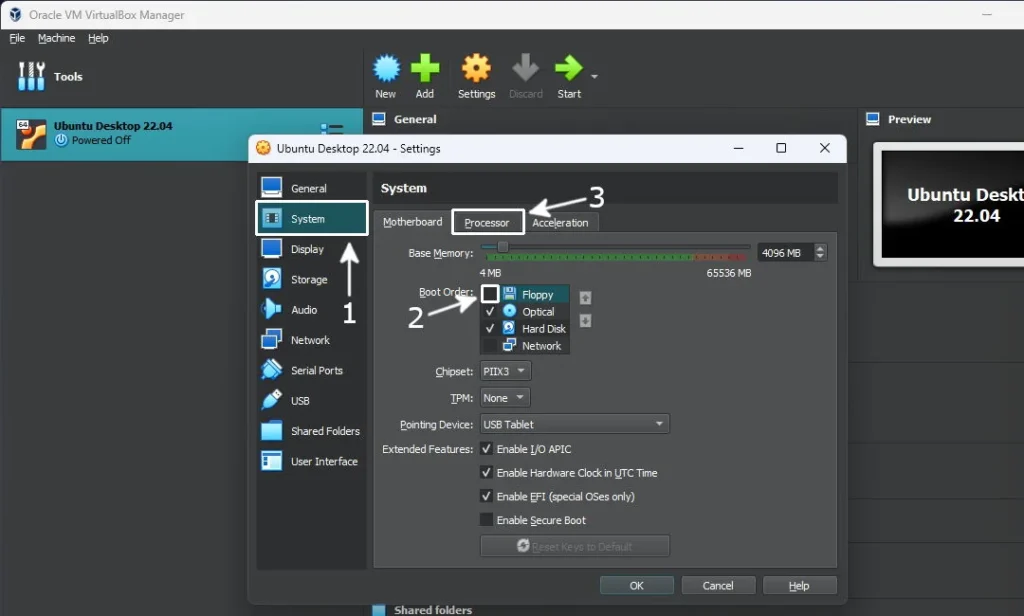Disable Enable EFI (special OSes only)
Image resolution: width=1024 pixels, height=616 pixels.
[486, 496]
